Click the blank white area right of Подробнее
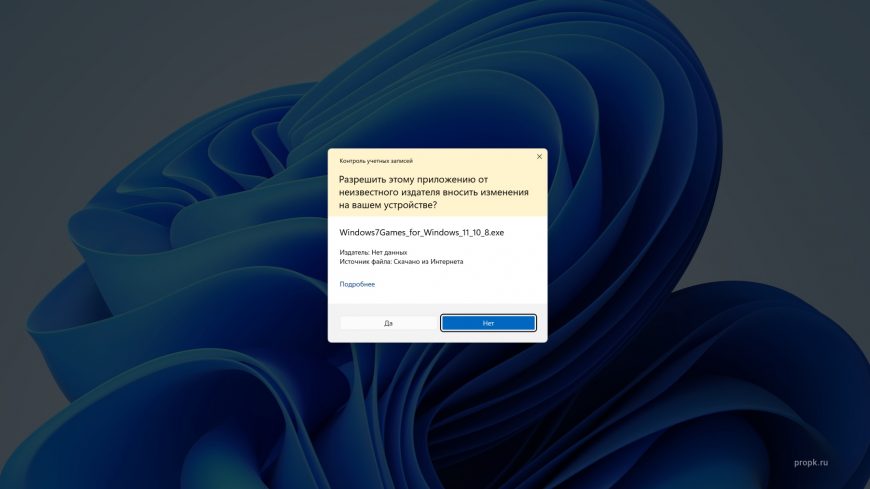 pos(460,284)
